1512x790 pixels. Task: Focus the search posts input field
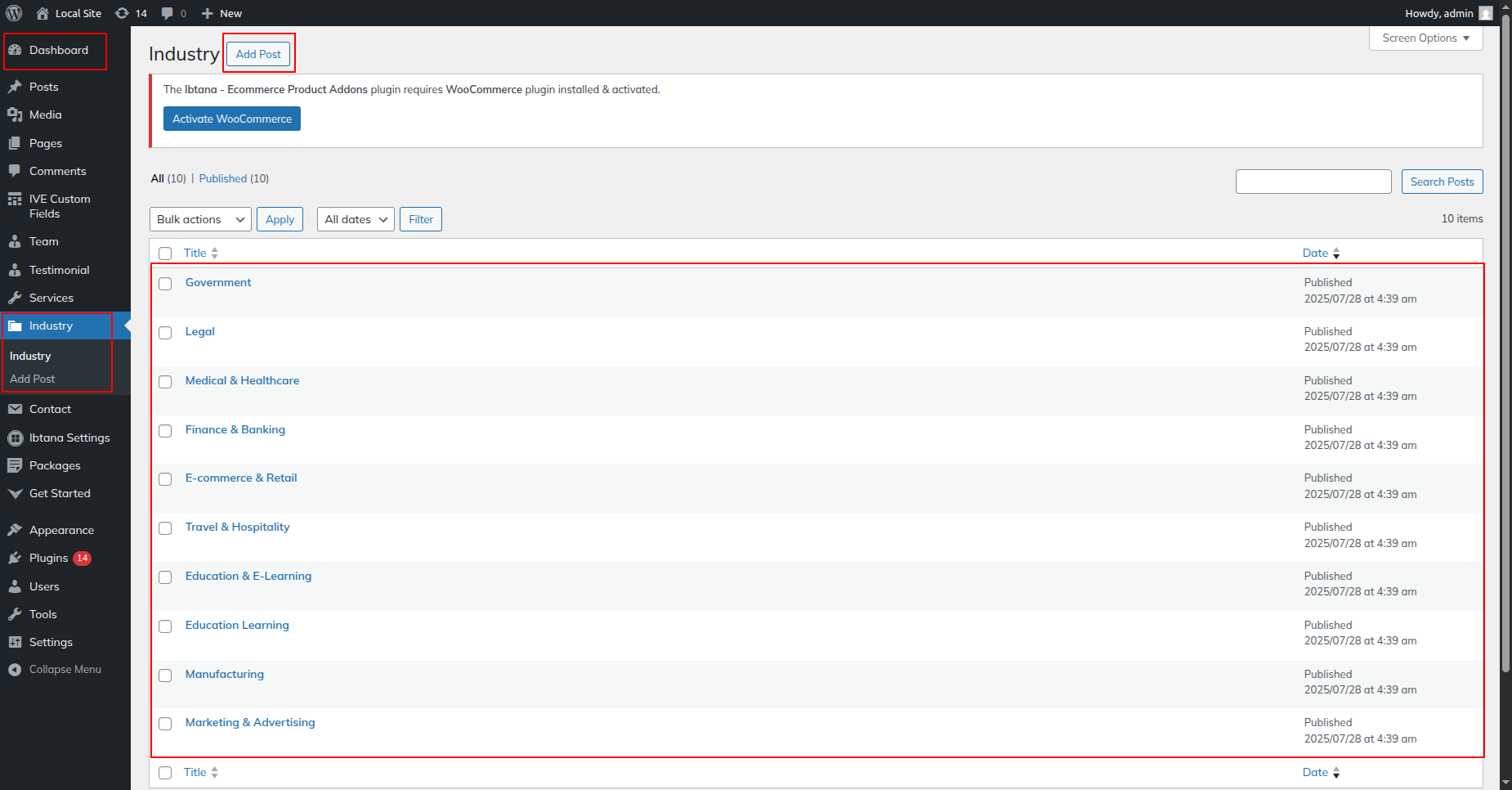click(x=1313, y=182)
